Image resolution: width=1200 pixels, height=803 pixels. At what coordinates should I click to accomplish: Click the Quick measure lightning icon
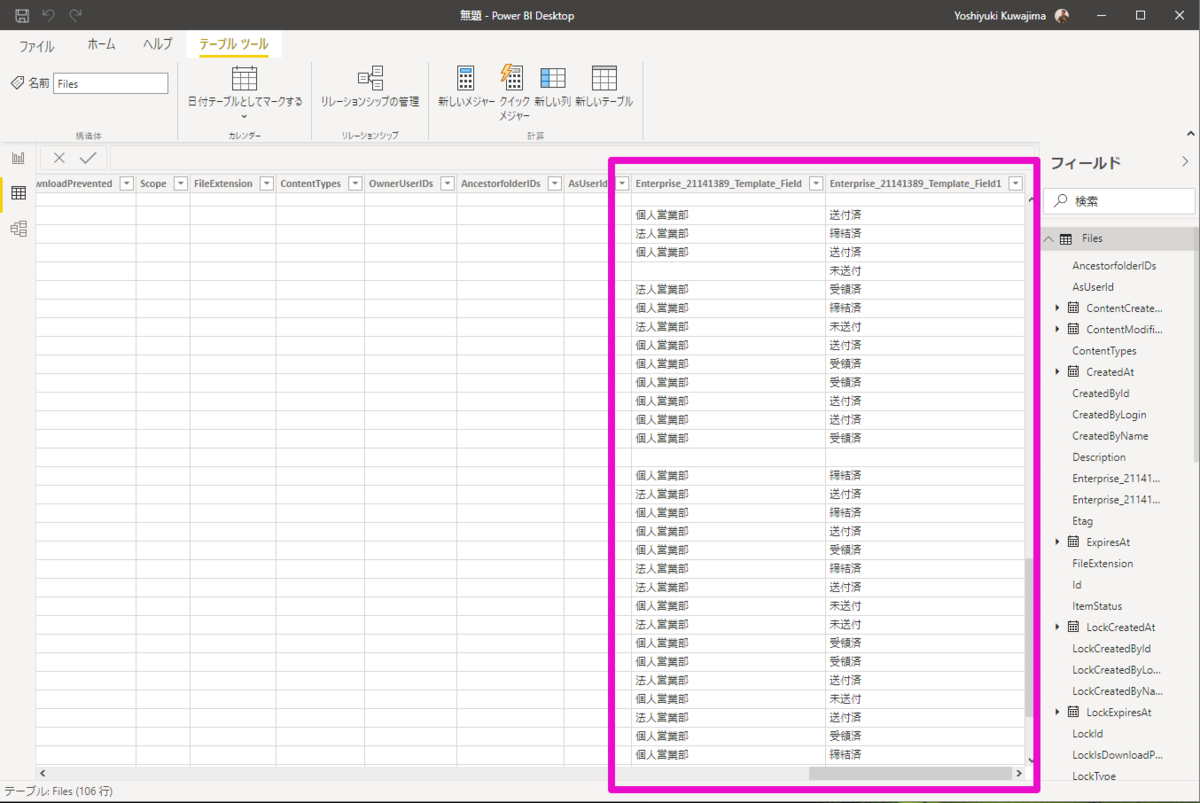pyautogui.click(x=510, y=79)
